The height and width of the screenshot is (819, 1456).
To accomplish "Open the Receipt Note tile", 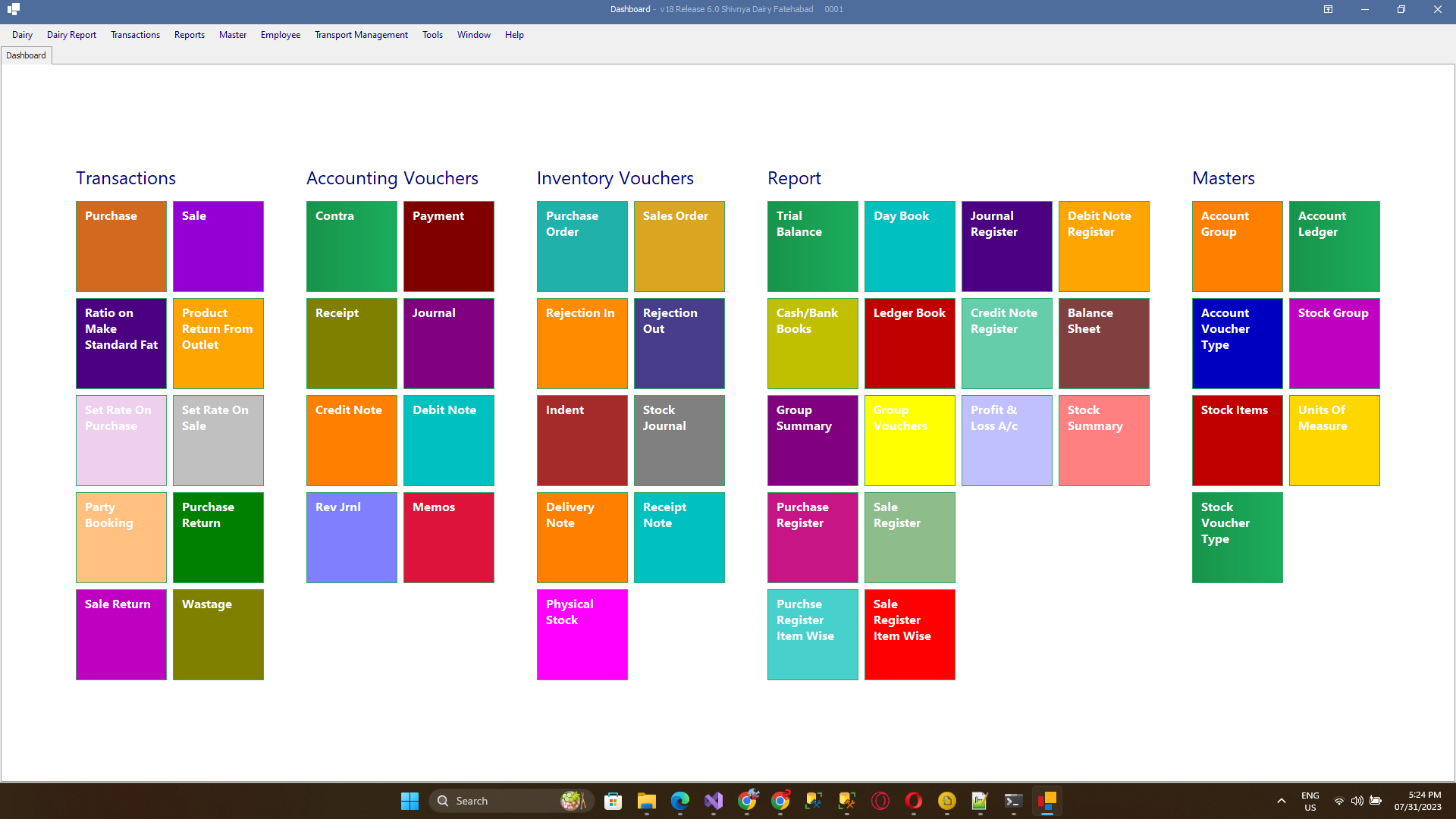I will point(679,538).
